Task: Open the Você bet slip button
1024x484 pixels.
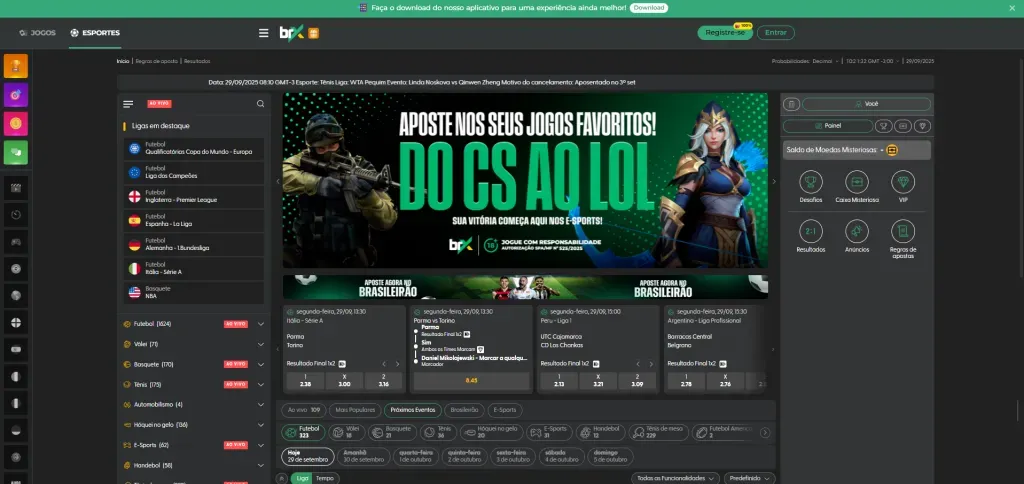Action: click(x=867, y=104)
